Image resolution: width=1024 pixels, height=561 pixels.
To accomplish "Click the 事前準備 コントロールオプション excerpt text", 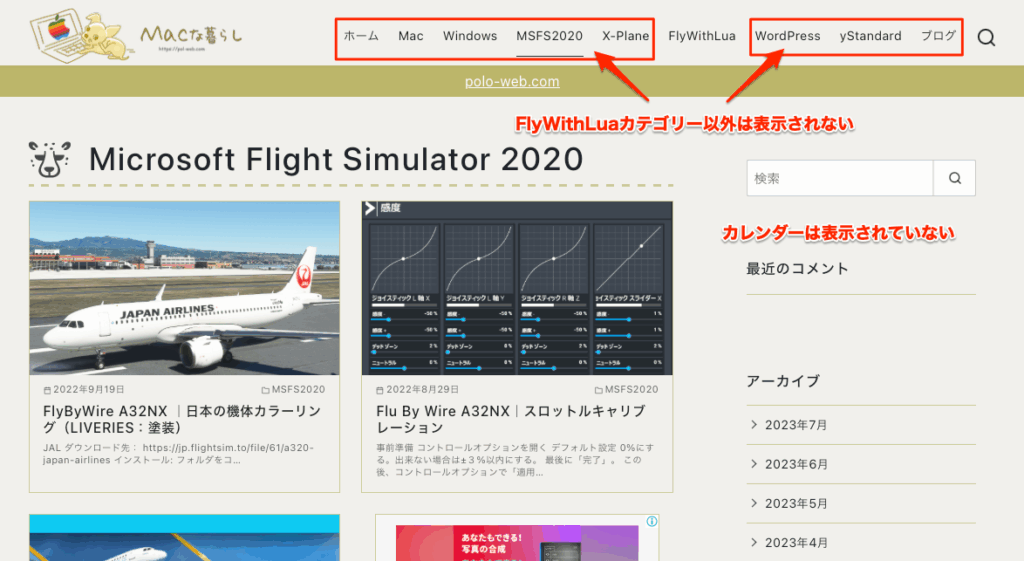I will pyautogui.click(x=515, y=460).
